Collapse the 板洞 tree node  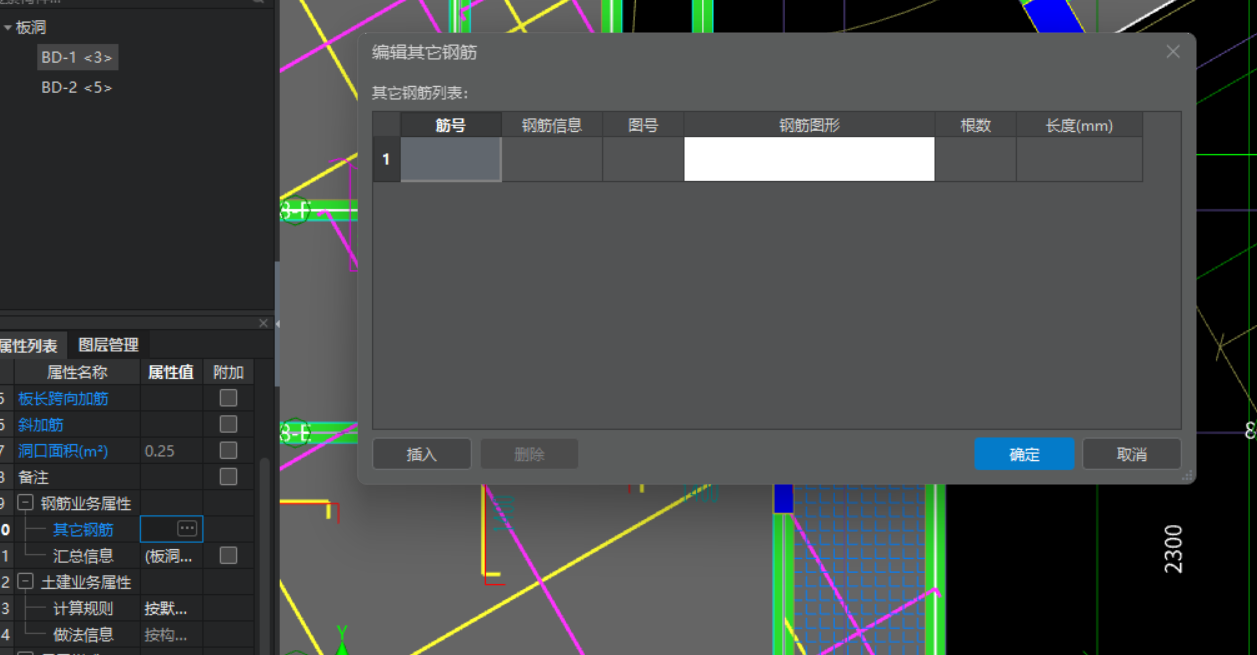coord(8,28)
